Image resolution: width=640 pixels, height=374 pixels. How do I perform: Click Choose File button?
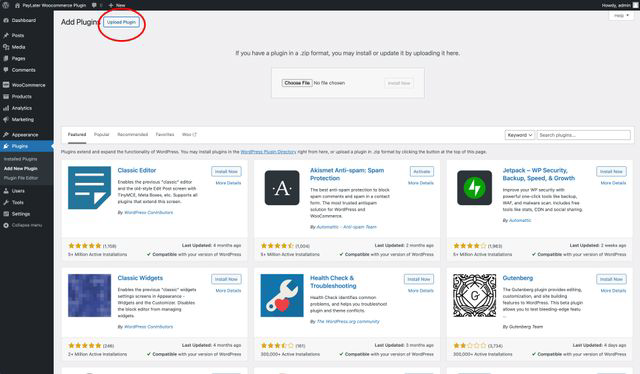click(297, 83)
